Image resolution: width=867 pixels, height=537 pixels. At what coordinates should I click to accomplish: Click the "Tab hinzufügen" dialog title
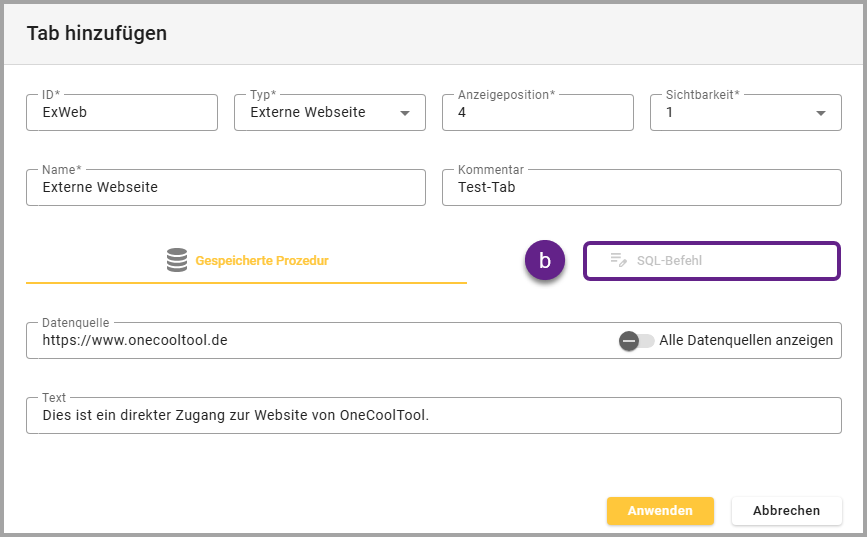point(97,34)
